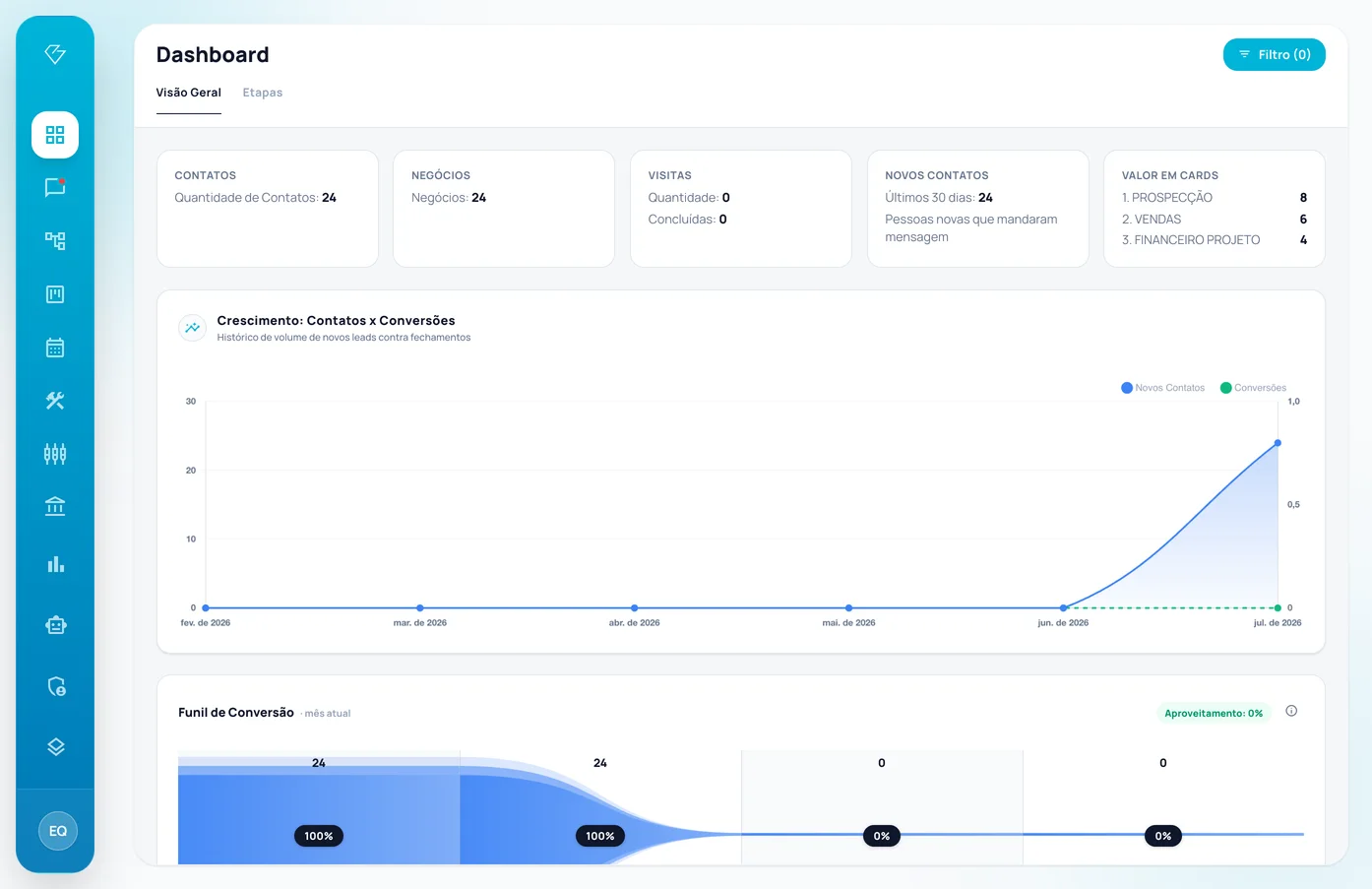Click the Contatos summary card

pyautogui.click(x=268, y=209)
